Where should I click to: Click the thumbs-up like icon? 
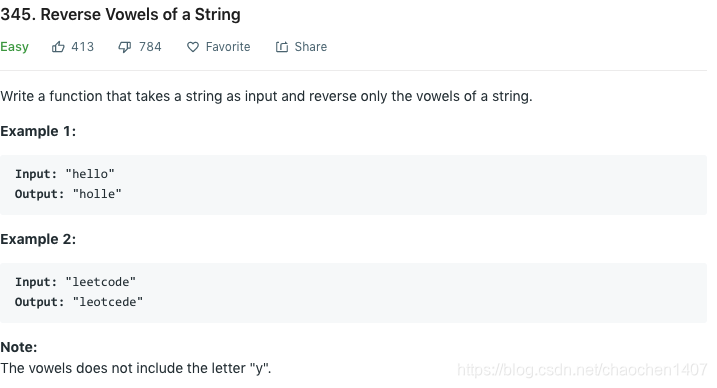tap(58, 47)
